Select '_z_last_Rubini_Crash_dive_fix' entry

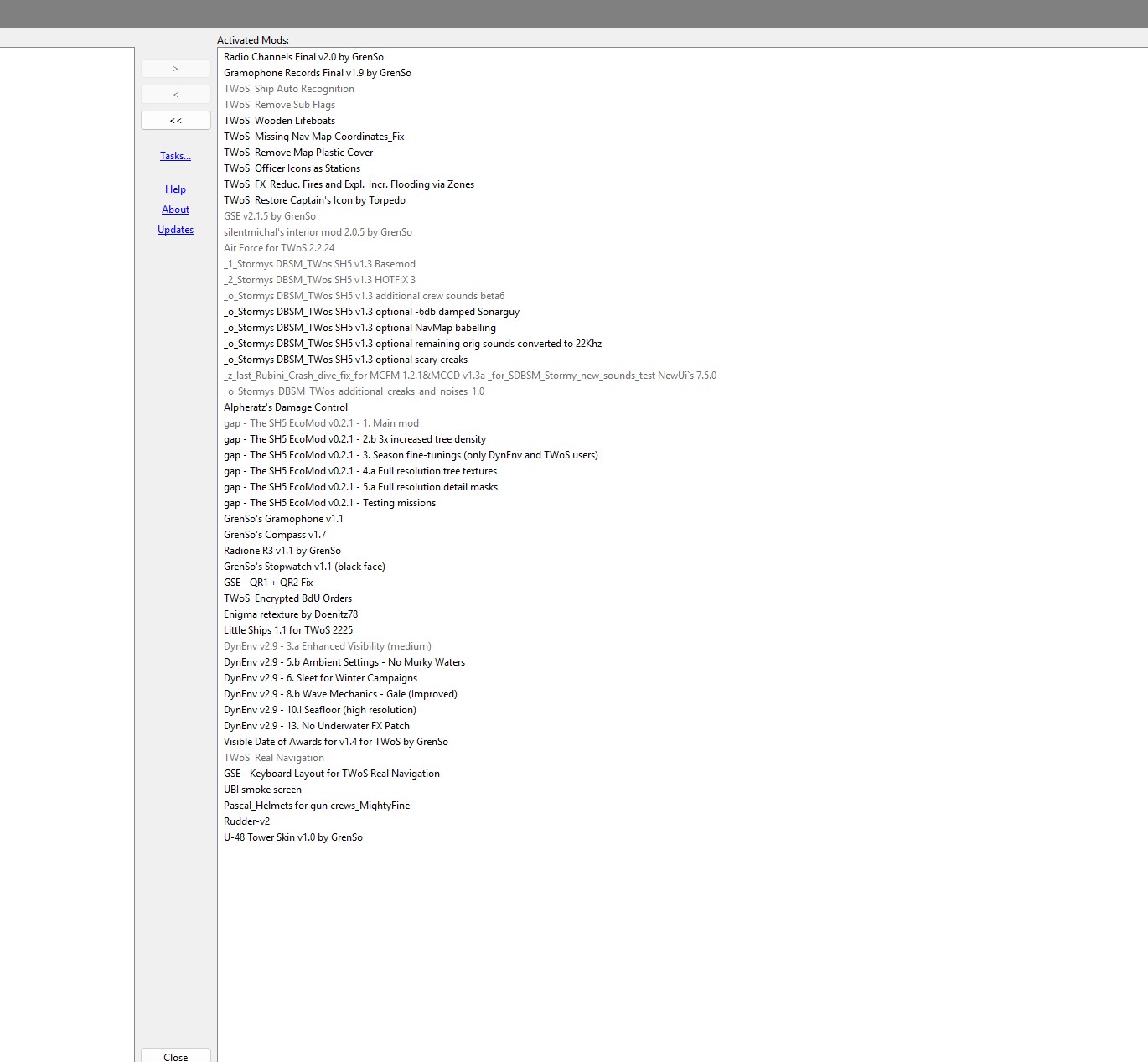tap(470, 376)
